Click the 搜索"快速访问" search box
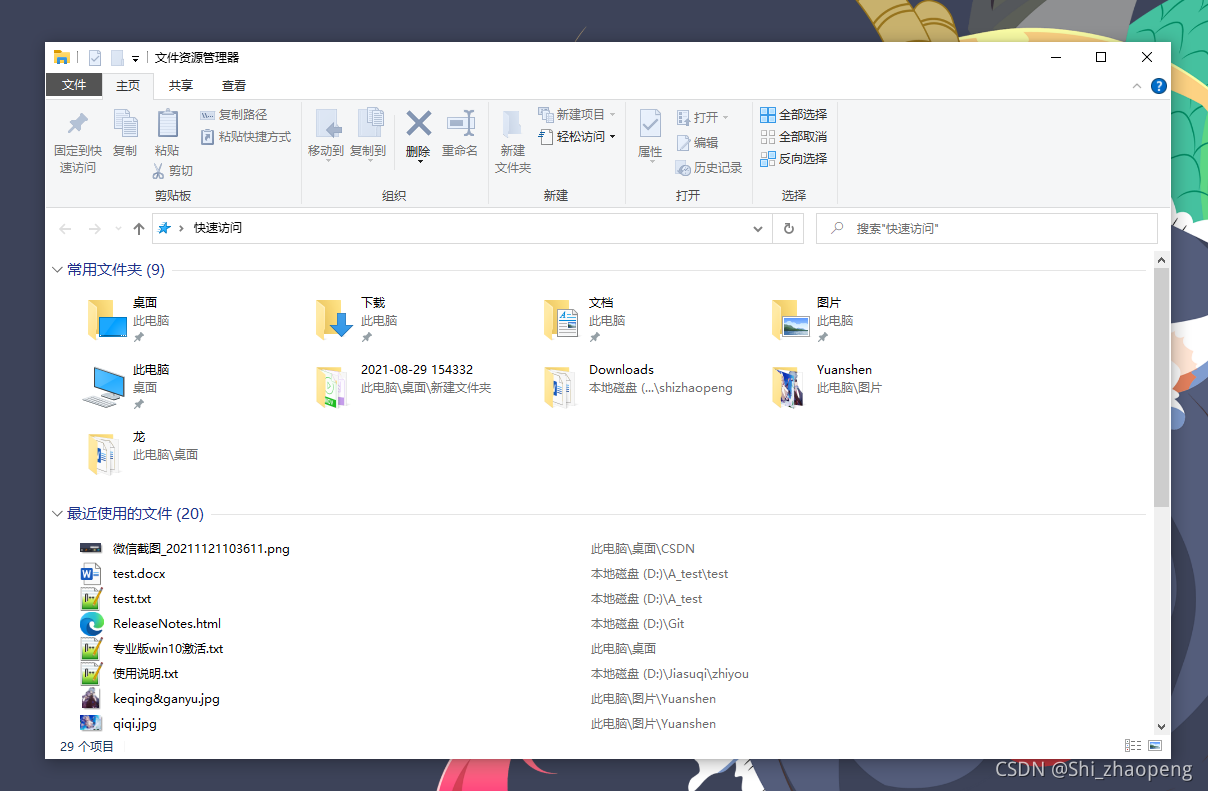 pyautogui.click(x=987, y=228)
